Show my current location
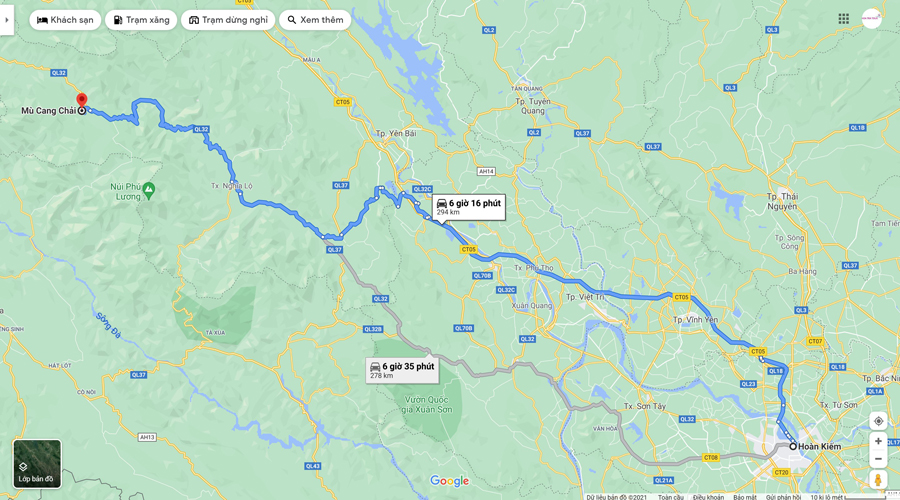This screenshot has width=900, height=500. pos(878,421)
